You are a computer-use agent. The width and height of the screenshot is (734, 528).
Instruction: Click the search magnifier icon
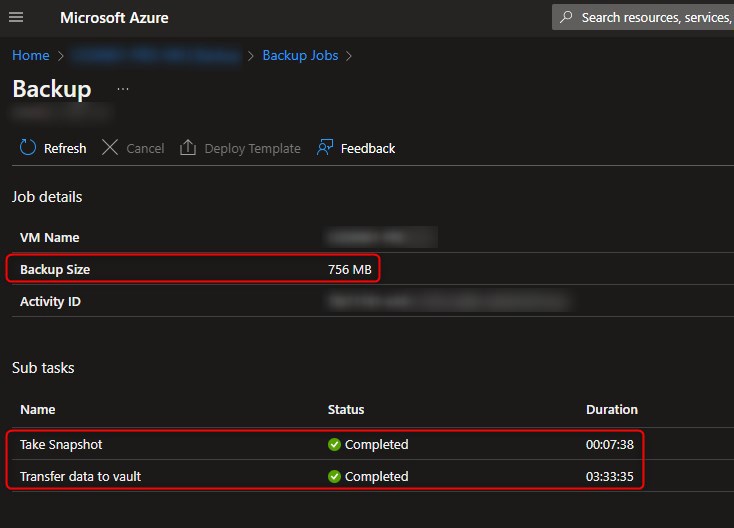coord(566,17)
